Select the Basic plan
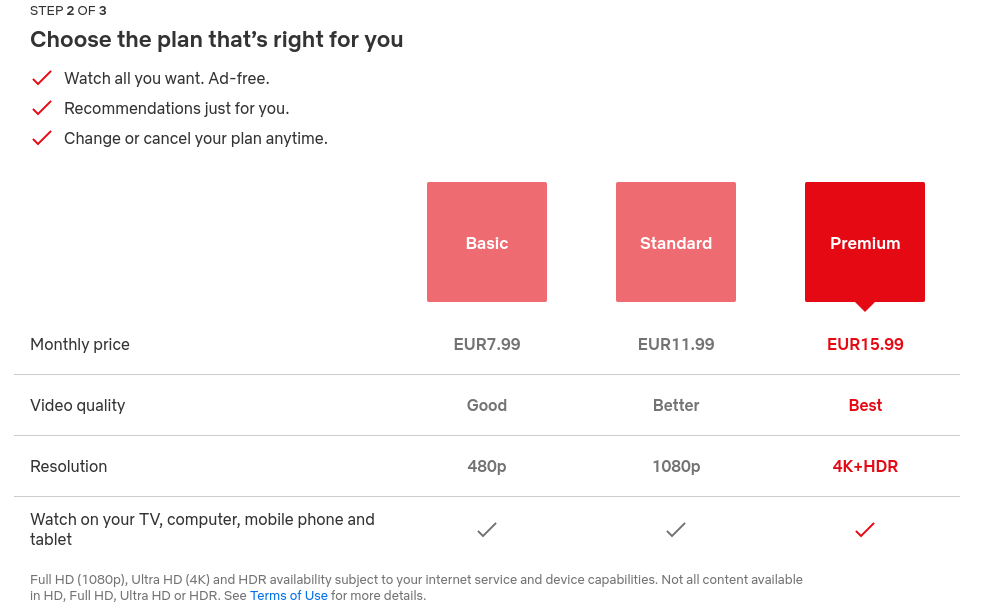 (x=487, y=242)
